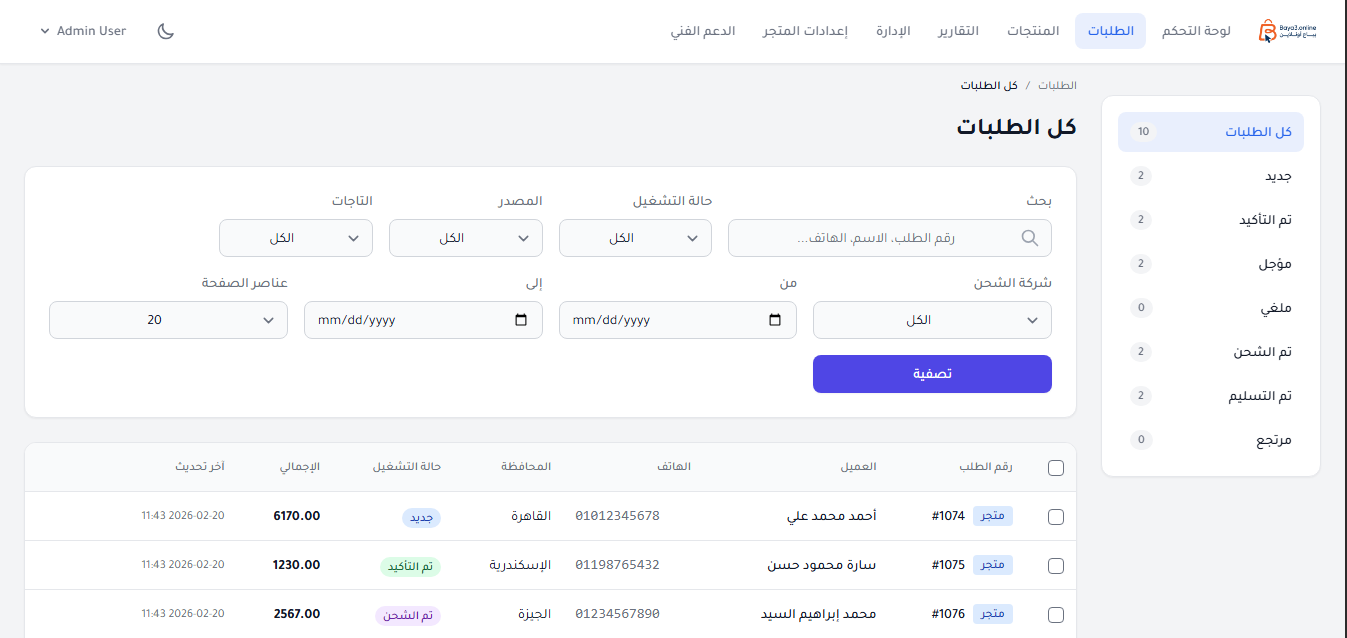Open the التقارير tab
This screenshot has height=638, width=1347.
[959, 30]
